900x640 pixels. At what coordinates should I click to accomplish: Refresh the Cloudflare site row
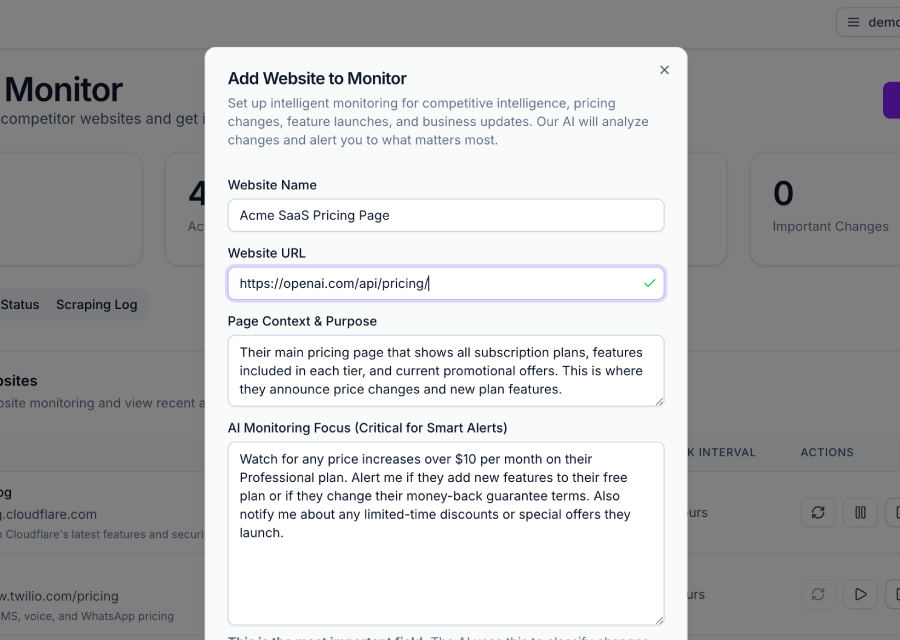pos(818,513)
